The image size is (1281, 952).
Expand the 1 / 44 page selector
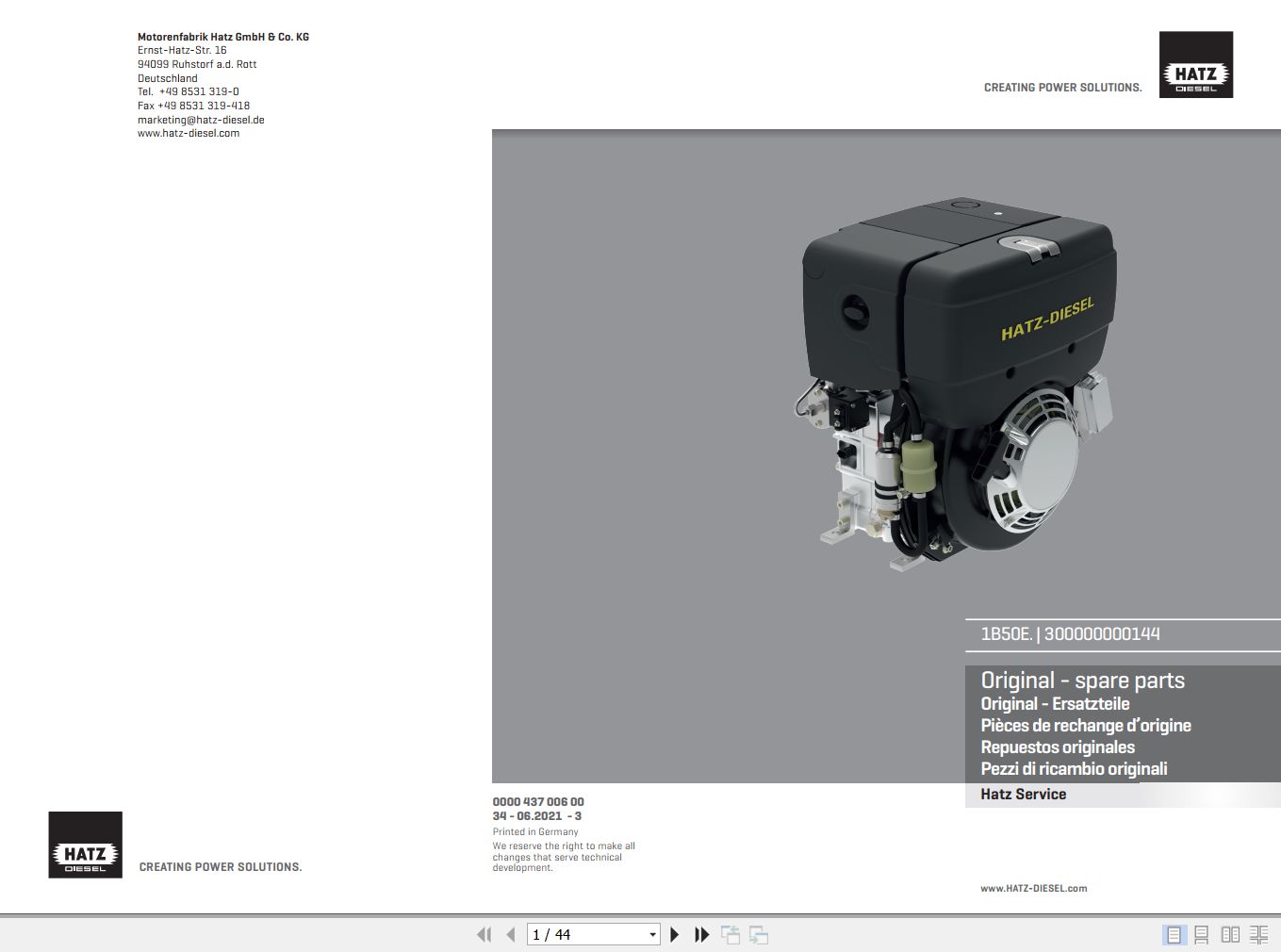coord(654,934)
